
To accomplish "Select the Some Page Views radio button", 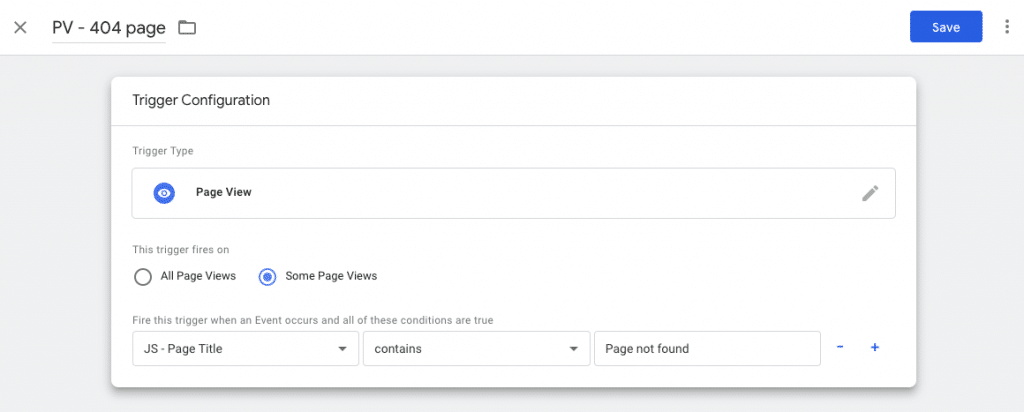I will coord(267,277).
